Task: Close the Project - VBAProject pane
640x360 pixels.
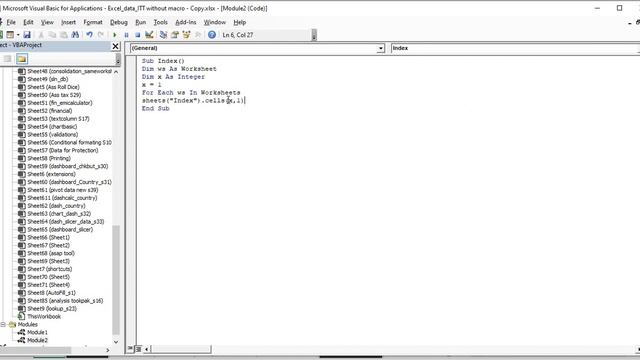Action: [x=116, y=46]
